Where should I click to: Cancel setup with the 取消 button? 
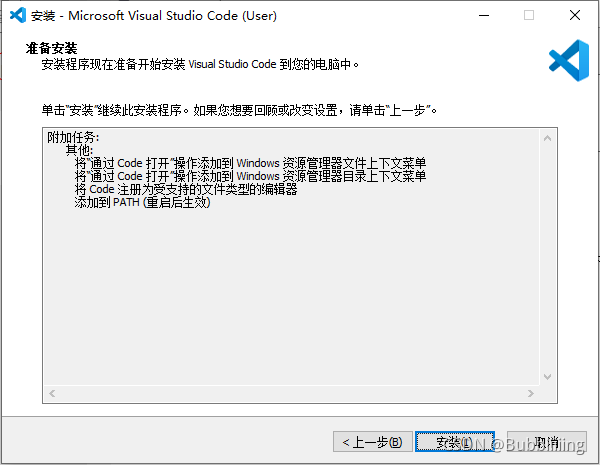[547, 442]
